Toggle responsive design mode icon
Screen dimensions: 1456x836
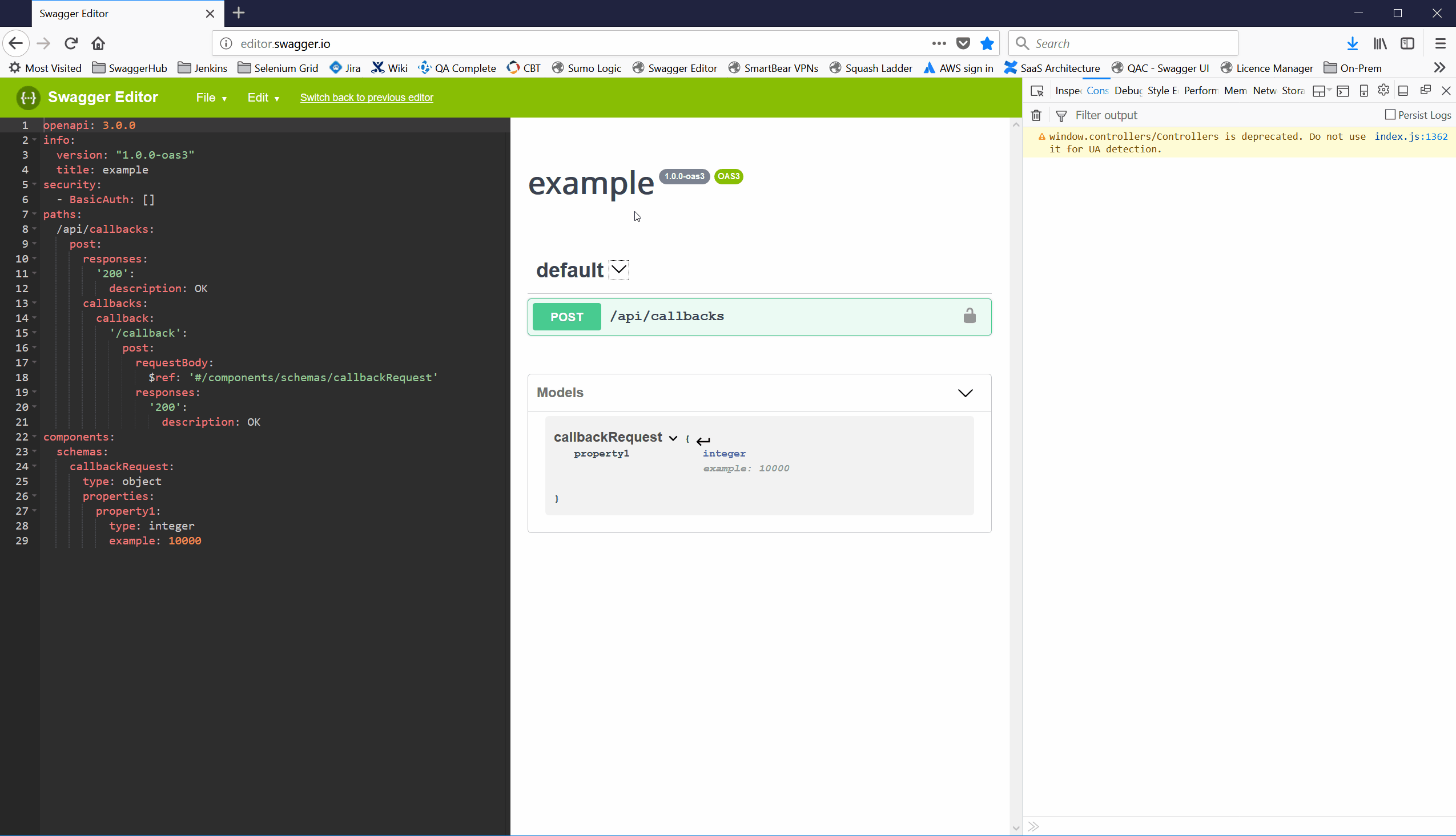[1364, 91]
